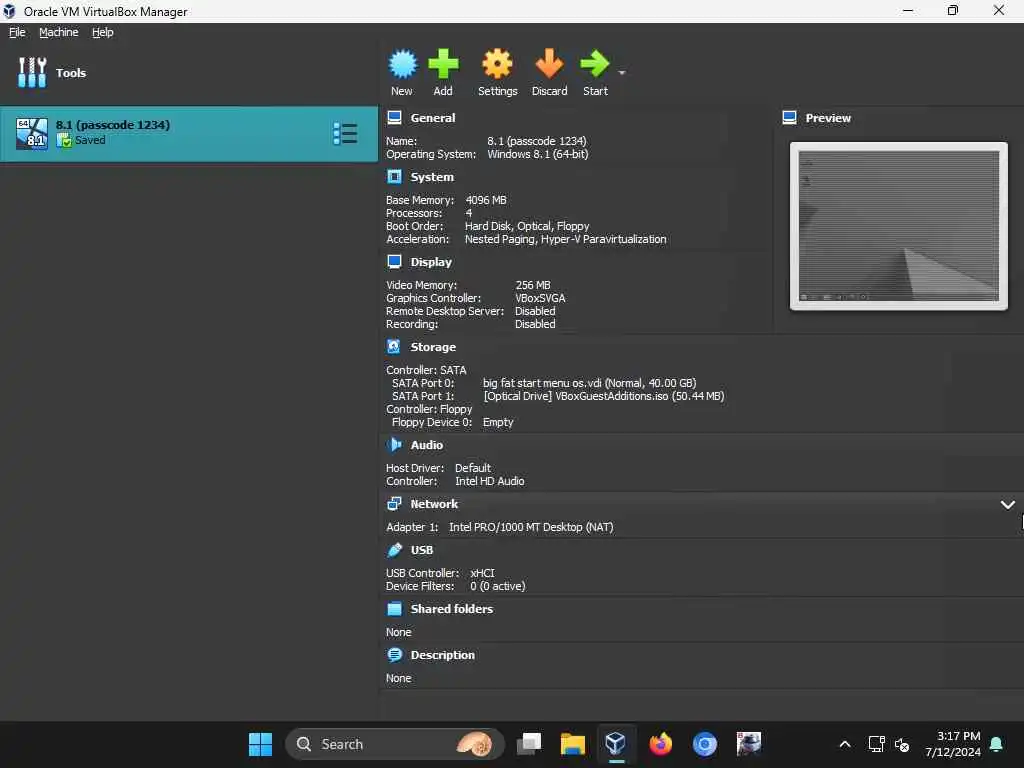Click the Add machine plus icon
1024x768 pixels.
click(x=443, y=64)
